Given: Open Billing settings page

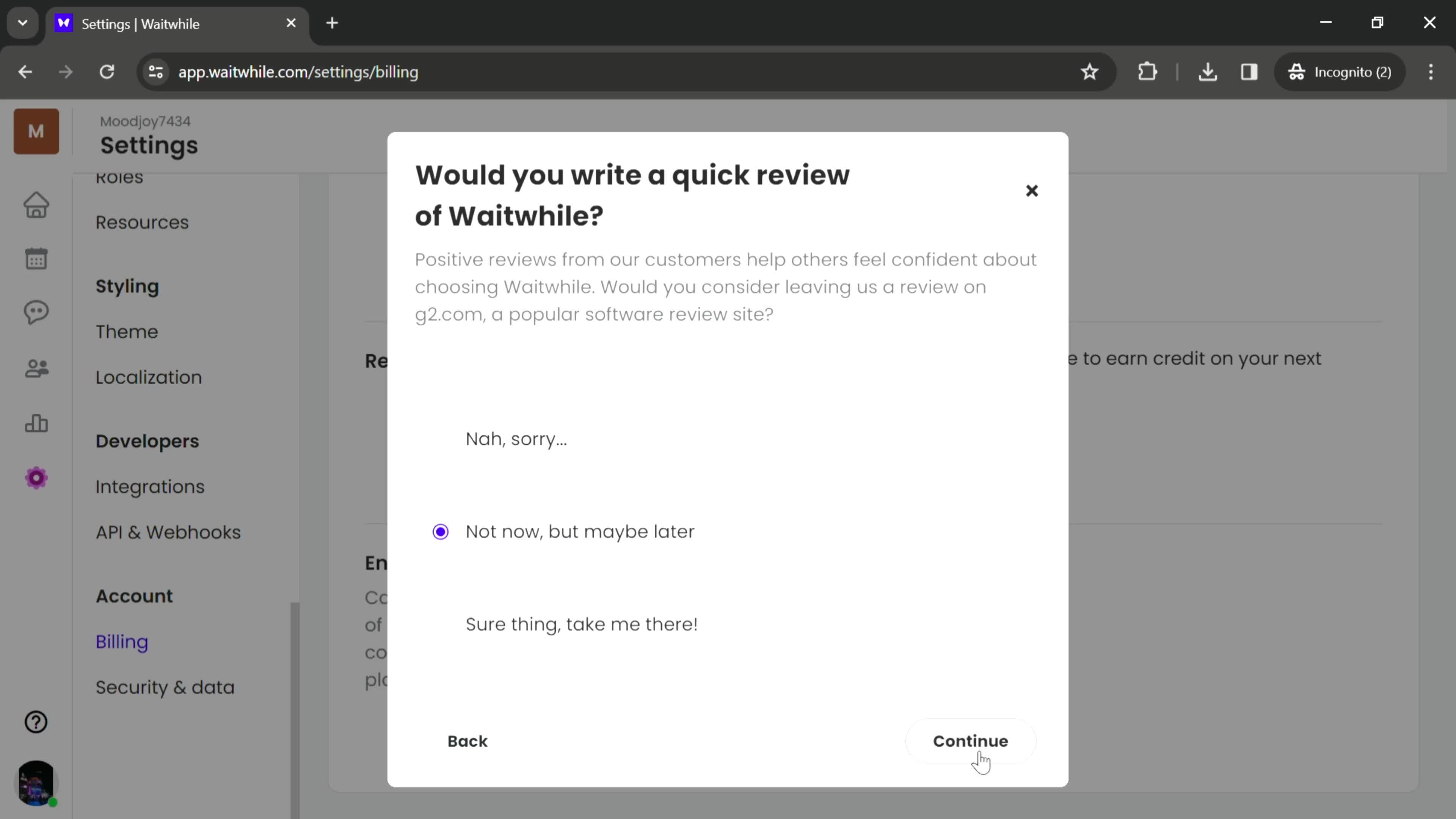Looking at the screenshot, I should point(121,642).
